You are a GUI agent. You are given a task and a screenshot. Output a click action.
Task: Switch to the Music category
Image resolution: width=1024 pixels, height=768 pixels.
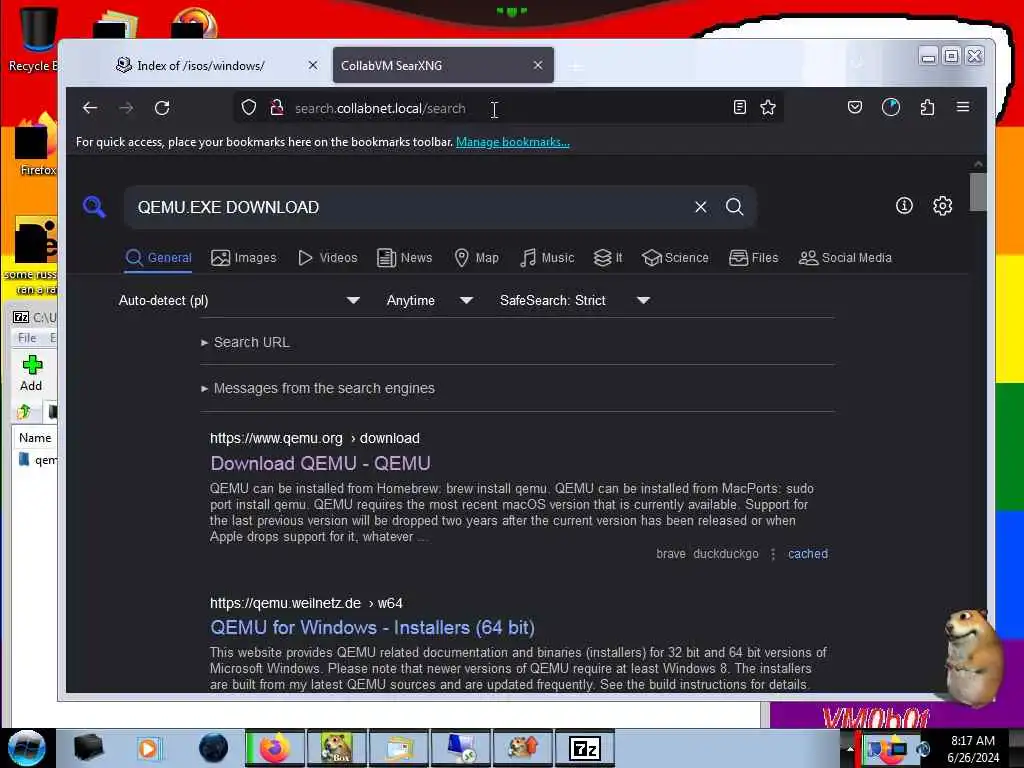tap(547, 258)
